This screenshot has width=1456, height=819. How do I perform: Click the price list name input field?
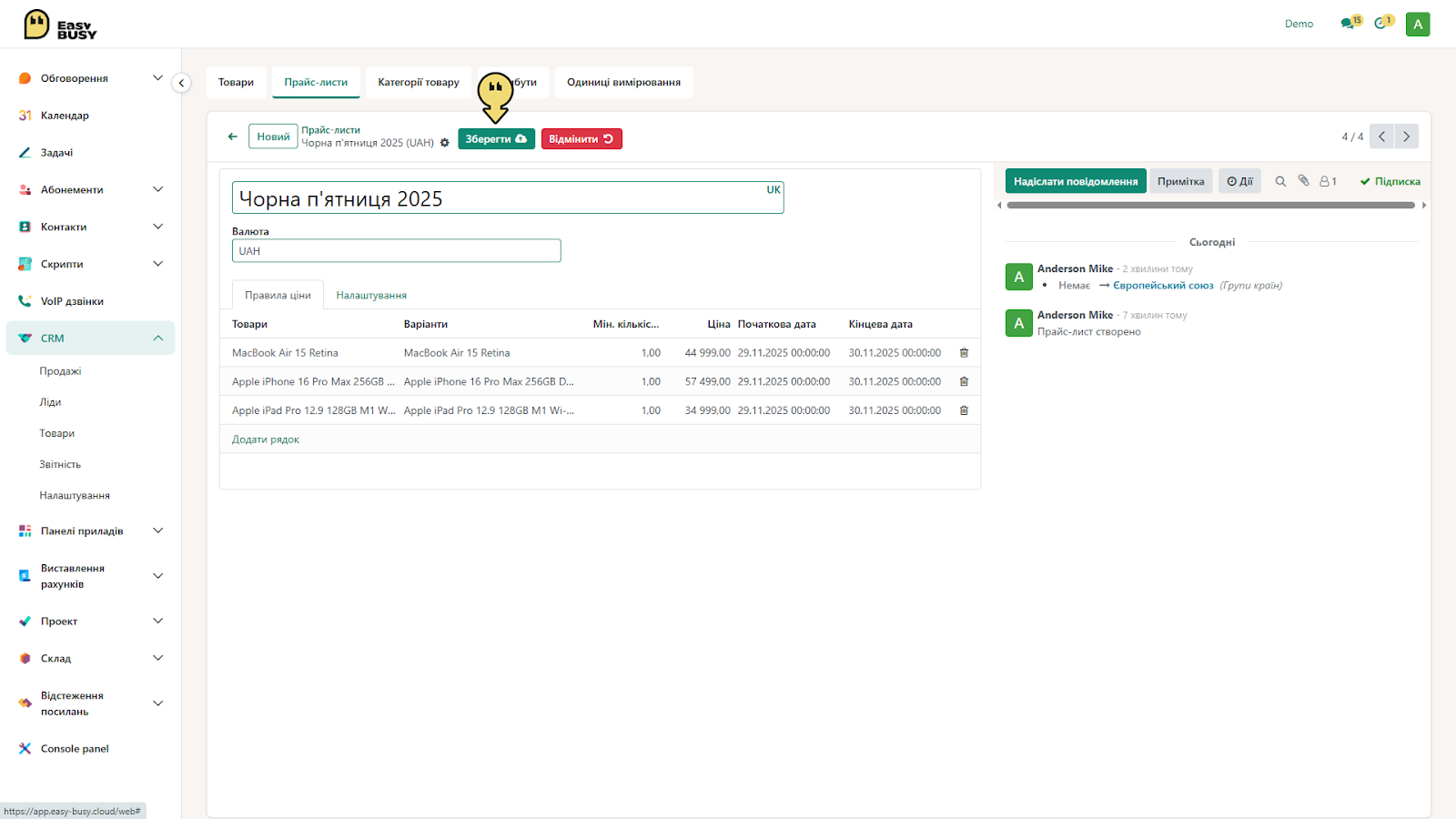click(508, 198)
